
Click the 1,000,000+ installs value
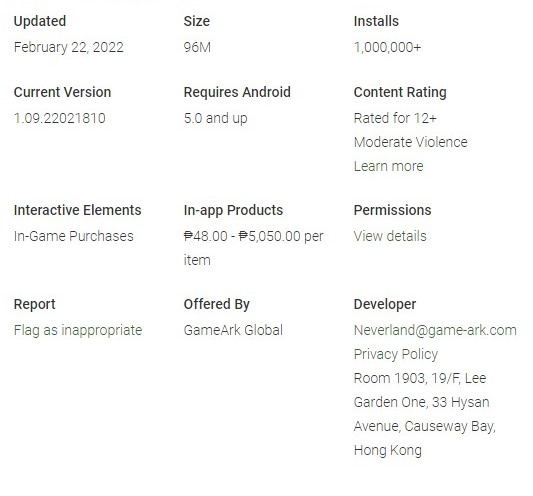tap(387, 47)
